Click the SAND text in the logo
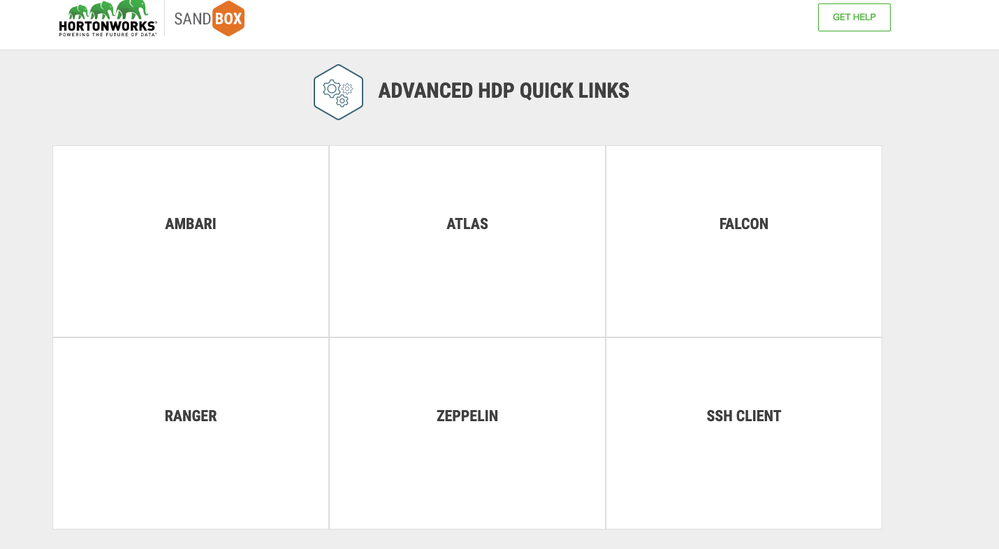The width and height of the screenshot is (999, 549). 192,19
